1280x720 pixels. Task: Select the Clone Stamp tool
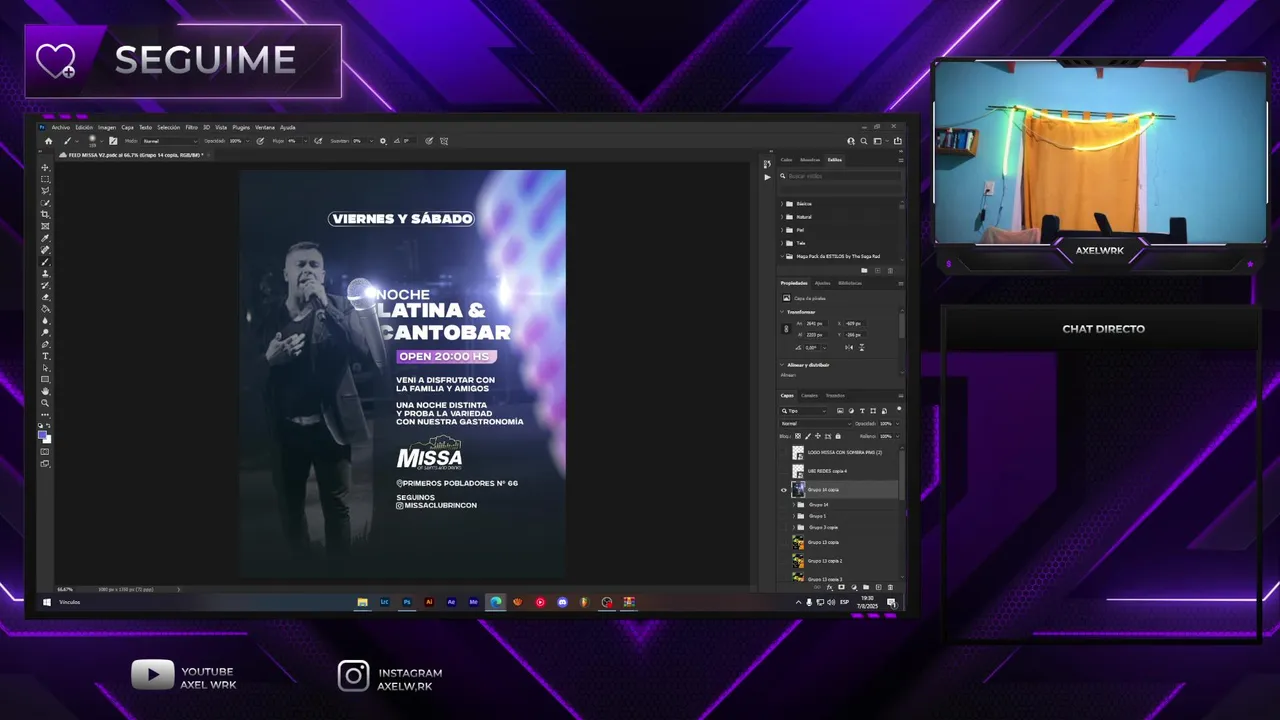46,273
